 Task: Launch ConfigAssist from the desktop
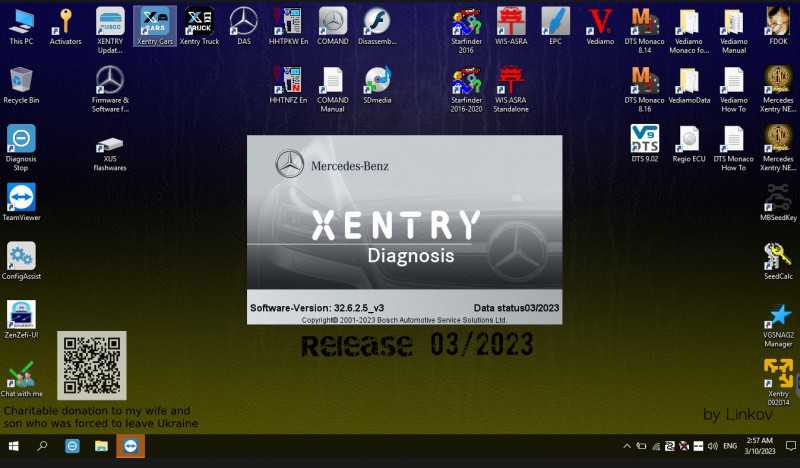pyautogui.click(x=21, y=258)
